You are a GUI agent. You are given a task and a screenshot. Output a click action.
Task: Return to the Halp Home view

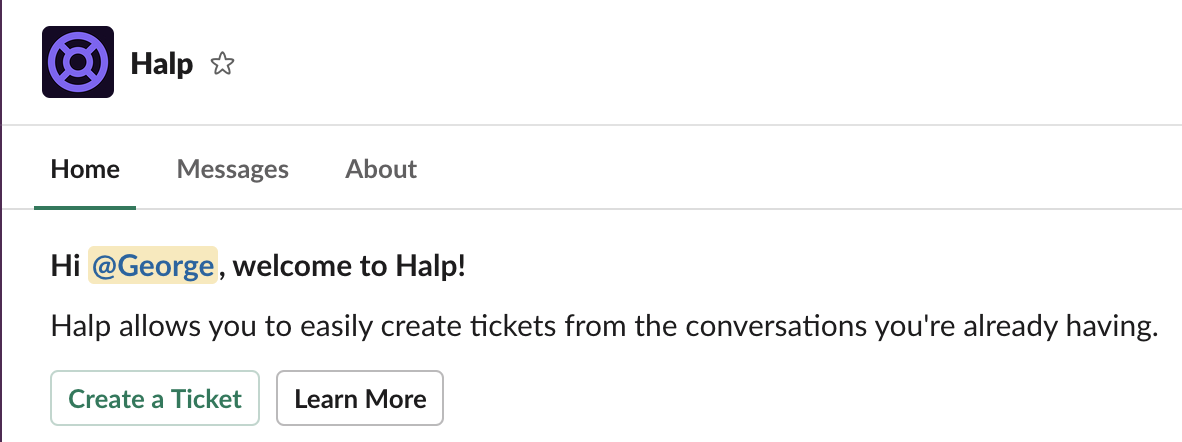[85, 169]
